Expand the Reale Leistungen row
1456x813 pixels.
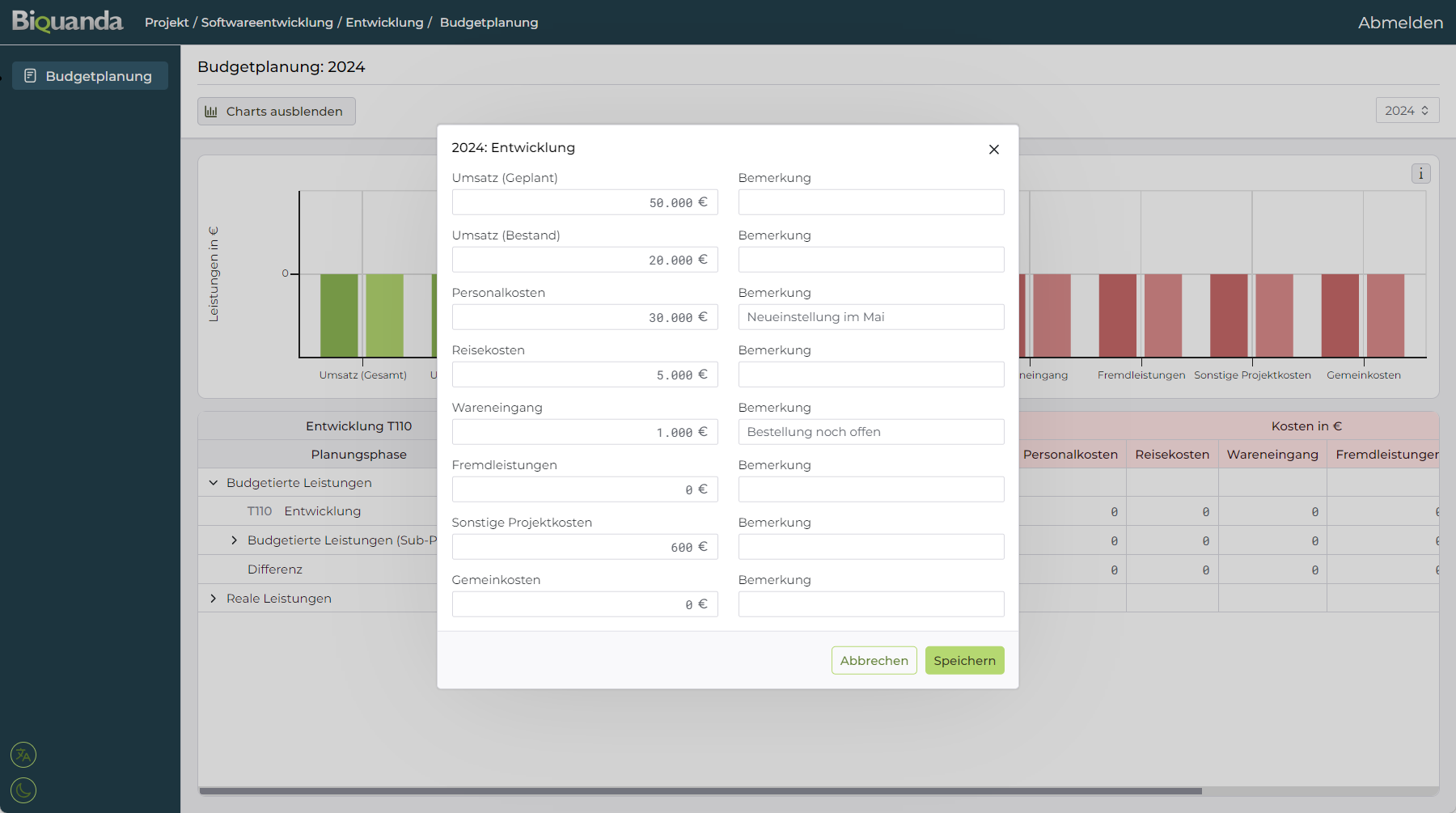[214, 599]
